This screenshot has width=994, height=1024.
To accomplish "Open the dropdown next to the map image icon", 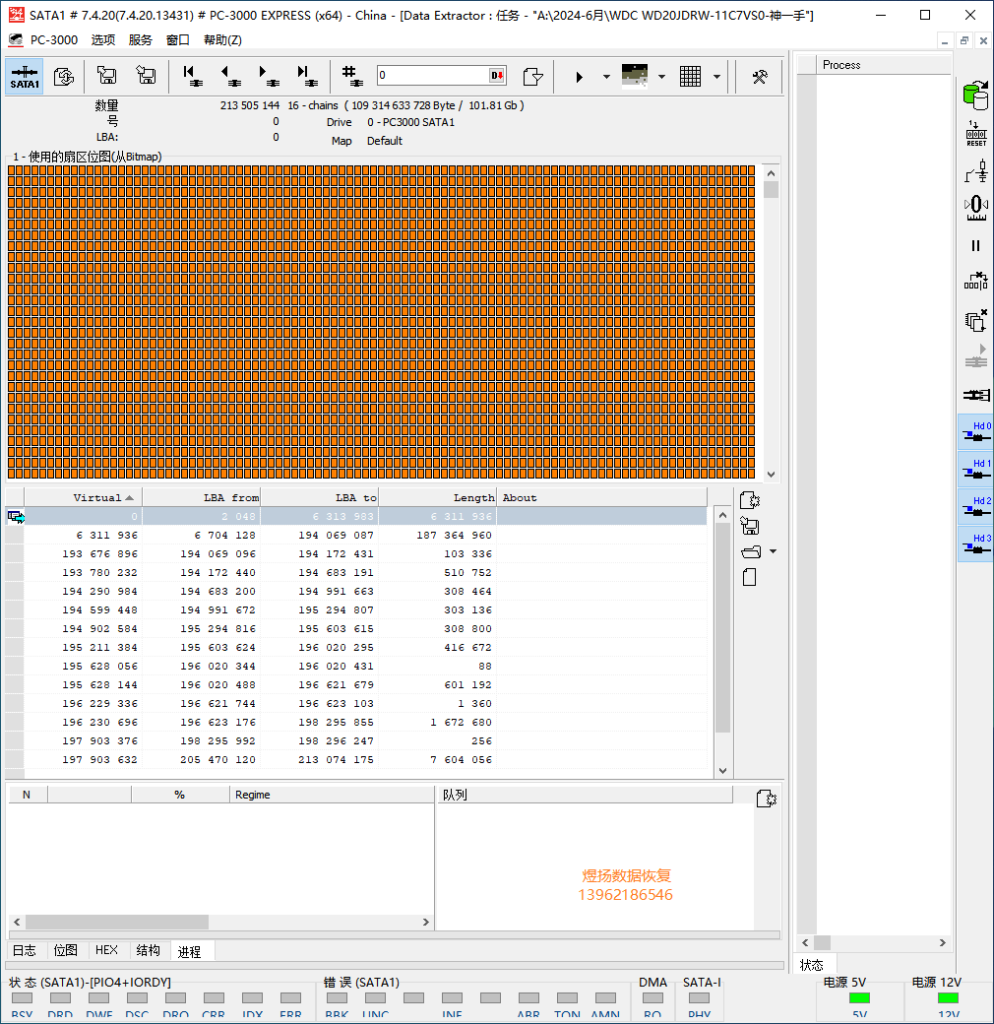I will (662, 76).
